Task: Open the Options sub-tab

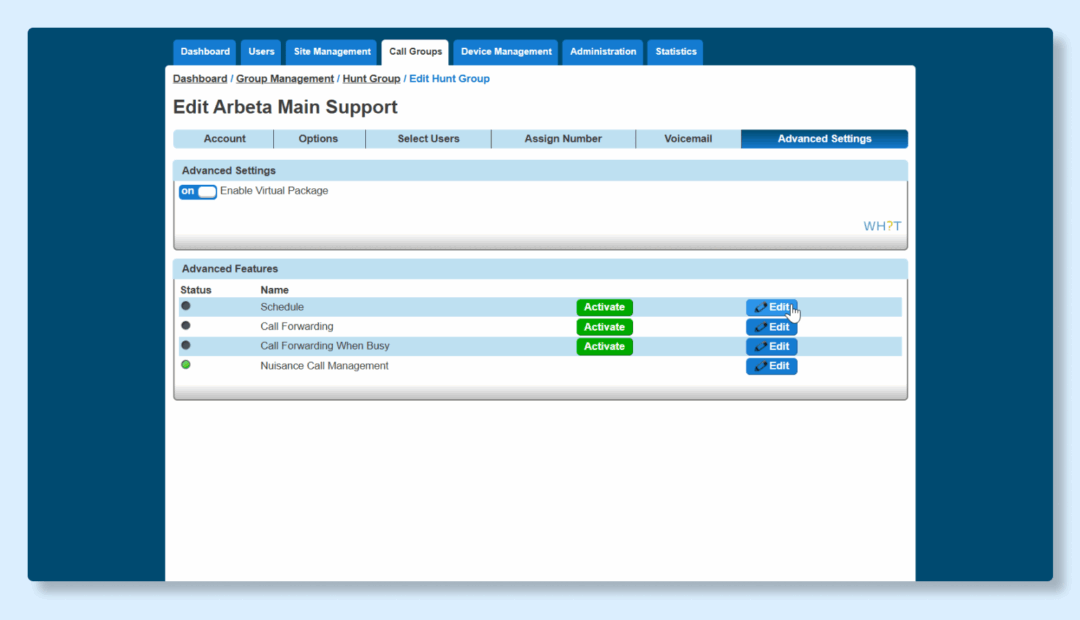Action: (318, 138)
